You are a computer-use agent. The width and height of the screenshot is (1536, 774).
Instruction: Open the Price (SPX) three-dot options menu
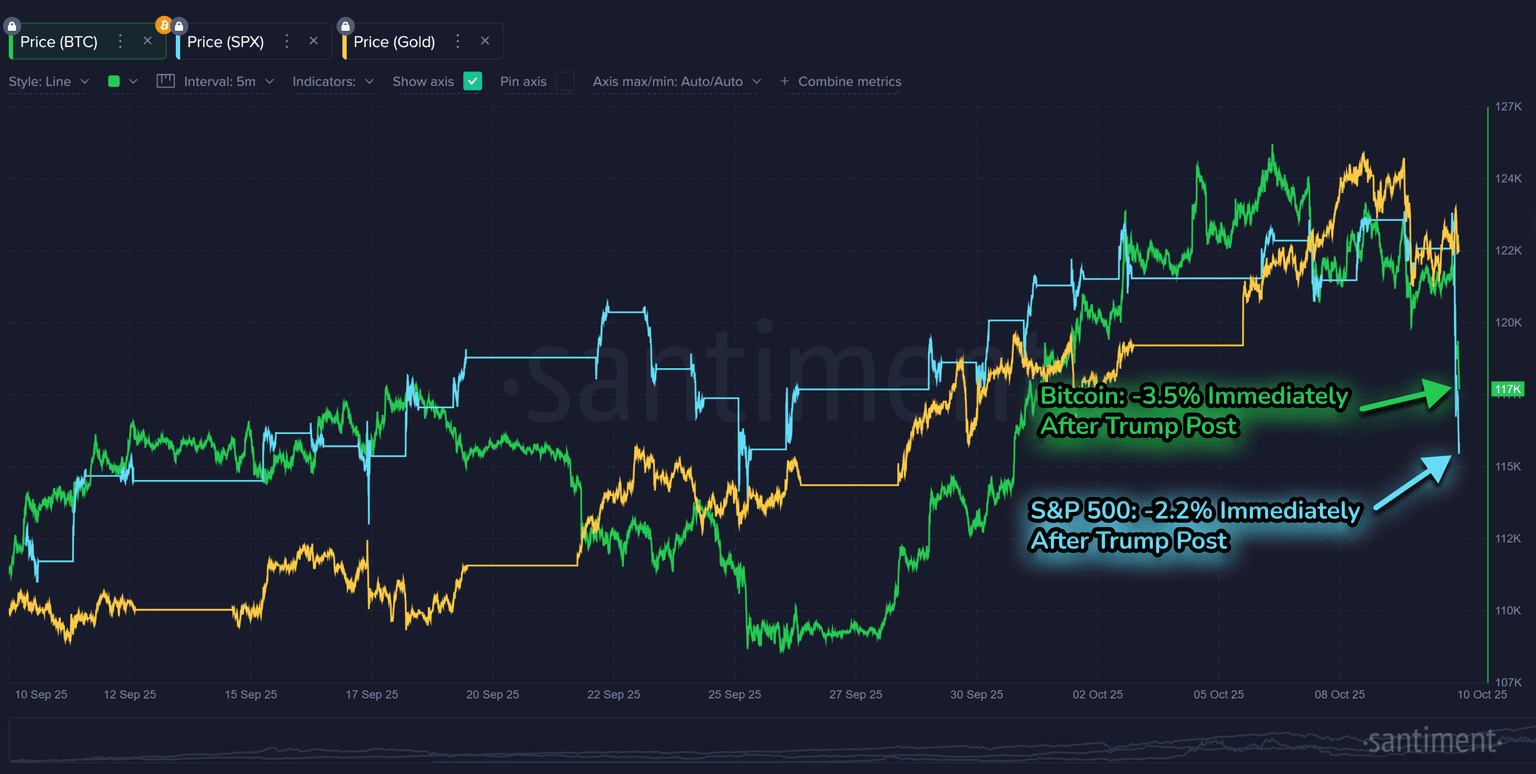[287, 41]
